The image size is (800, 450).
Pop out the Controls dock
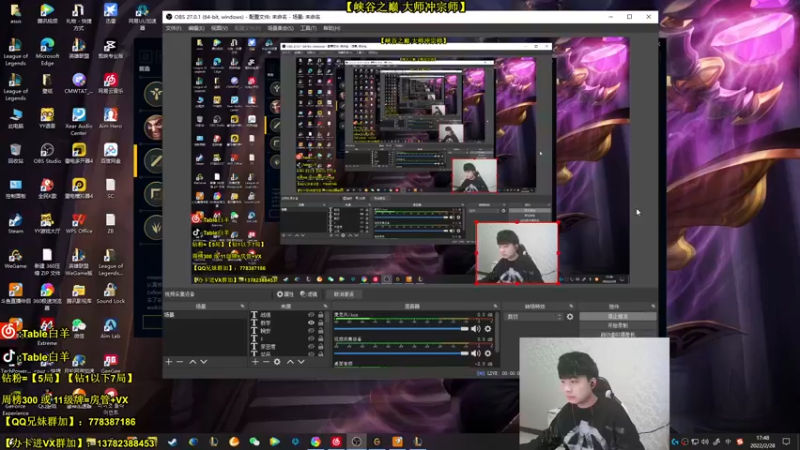pos(653,306)
